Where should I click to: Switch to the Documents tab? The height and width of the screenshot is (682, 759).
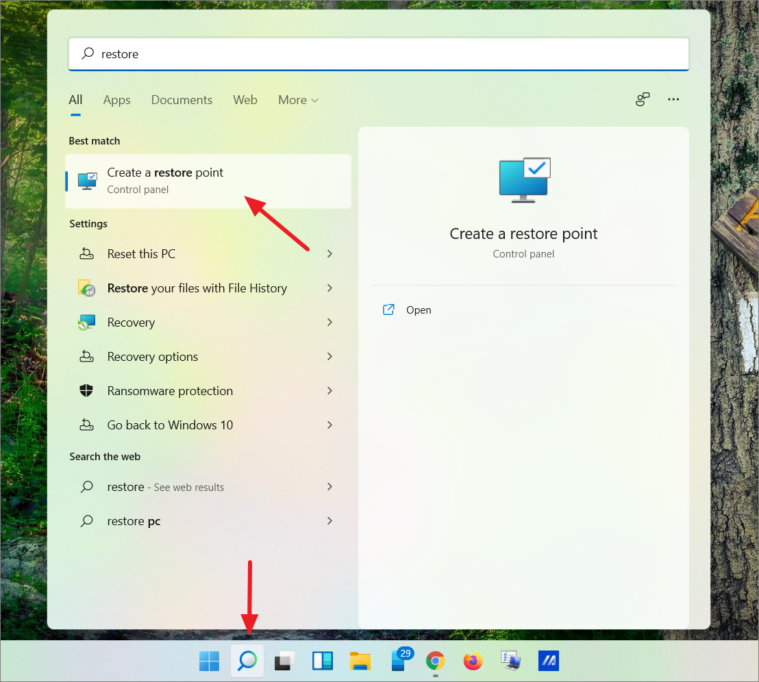tap(182, 100)
